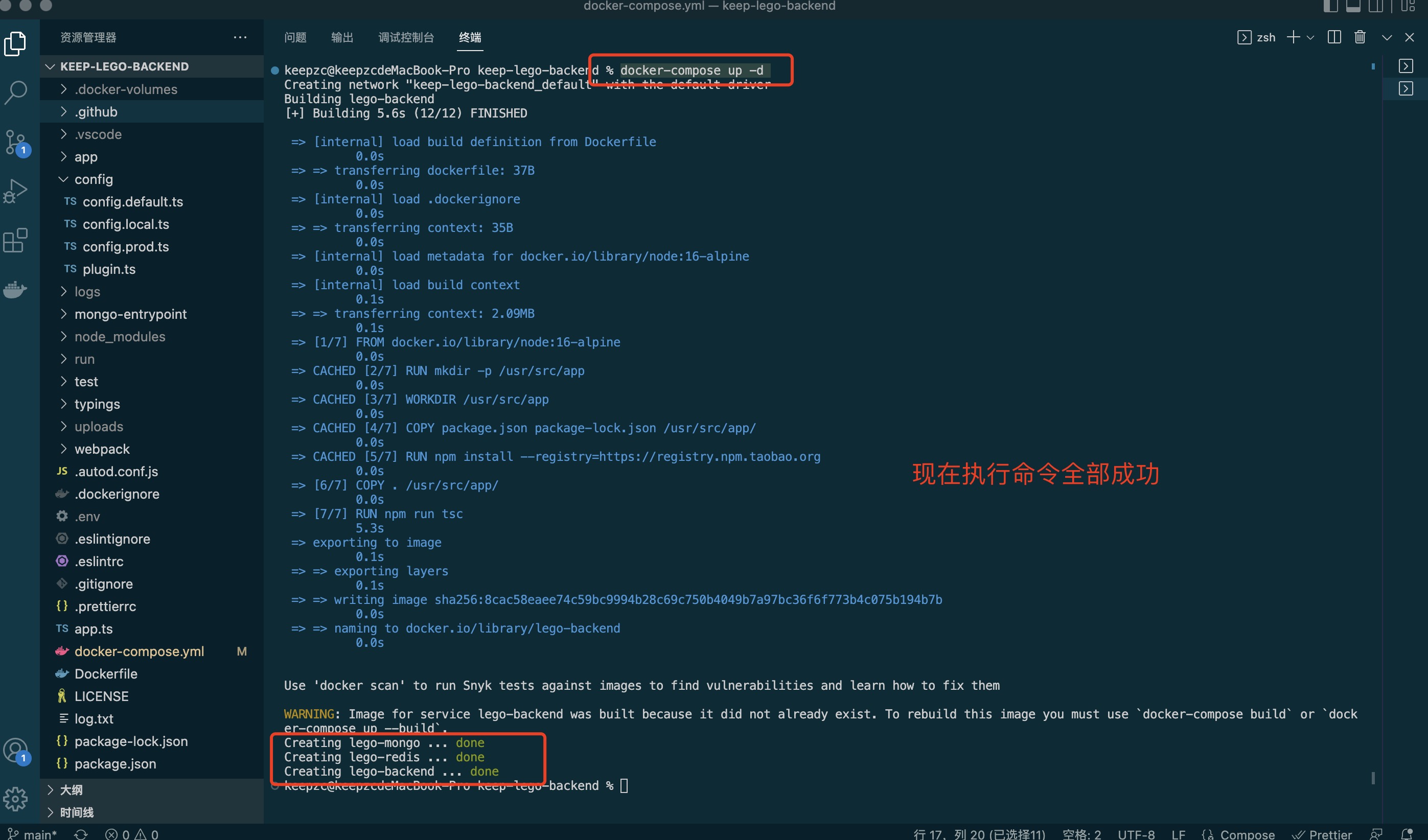1428x840 pixels.
Task: Open the .env file
Action: 152,517
